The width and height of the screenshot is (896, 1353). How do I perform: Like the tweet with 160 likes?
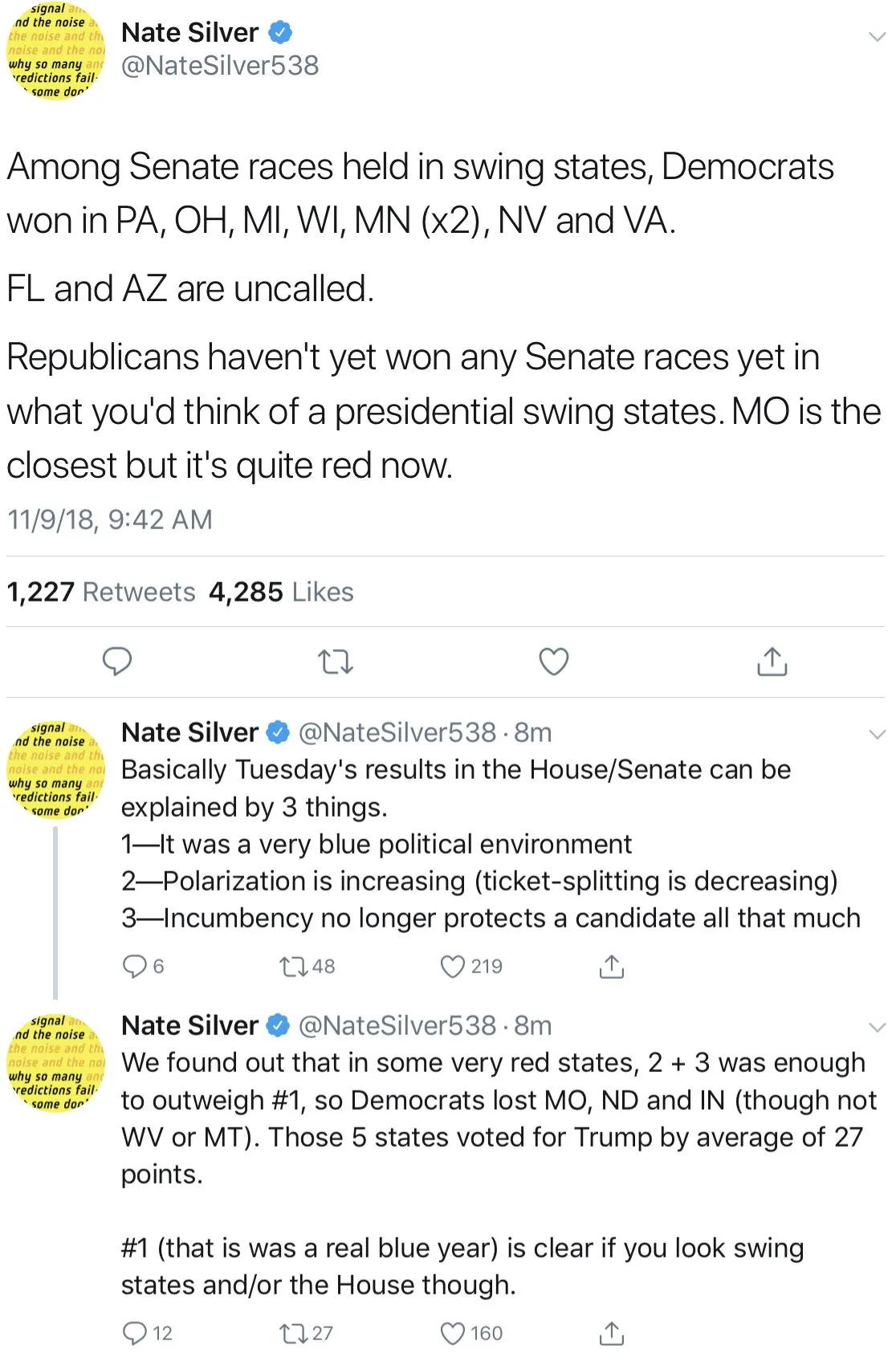click(453, 1333)
